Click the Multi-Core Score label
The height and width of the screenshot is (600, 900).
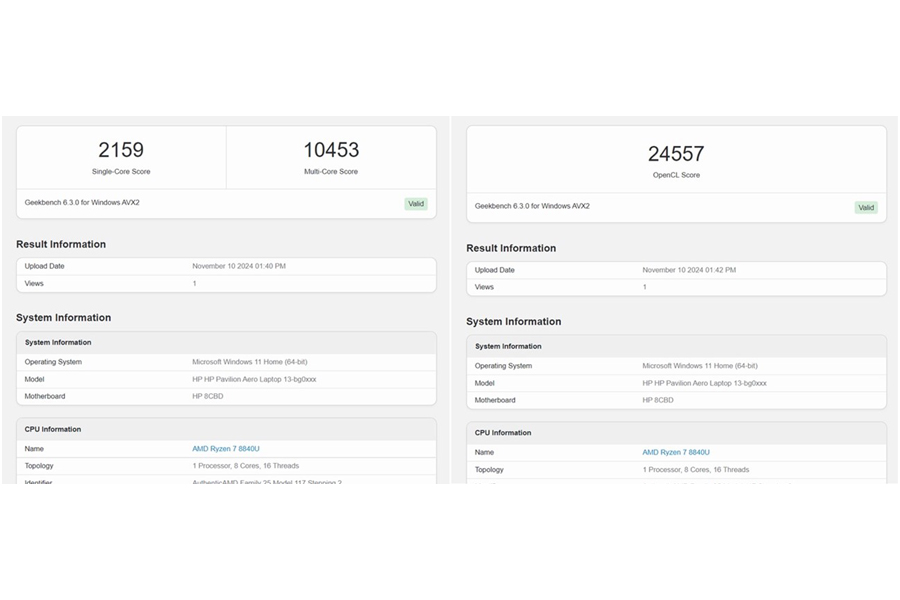[x=331, y=172]
